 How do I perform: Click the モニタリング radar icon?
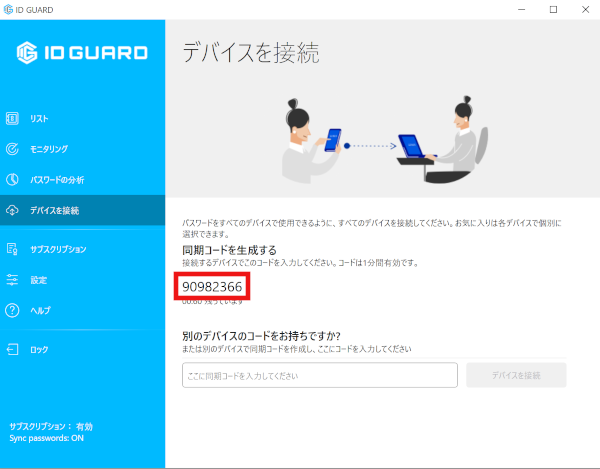click(x=12, y=149)
